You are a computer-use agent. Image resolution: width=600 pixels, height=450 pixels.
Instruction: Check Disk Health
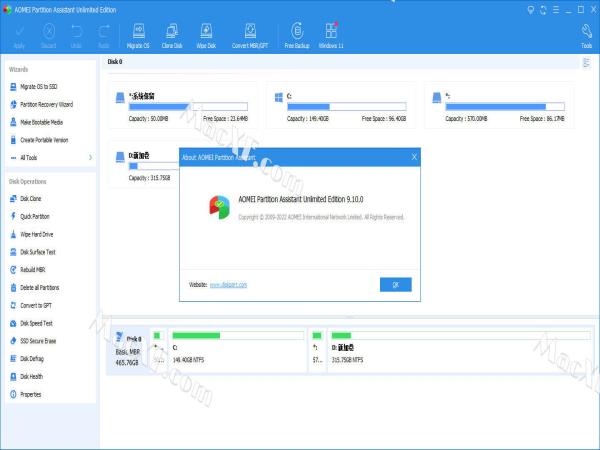pyautogui.click(x=31, y=377)
